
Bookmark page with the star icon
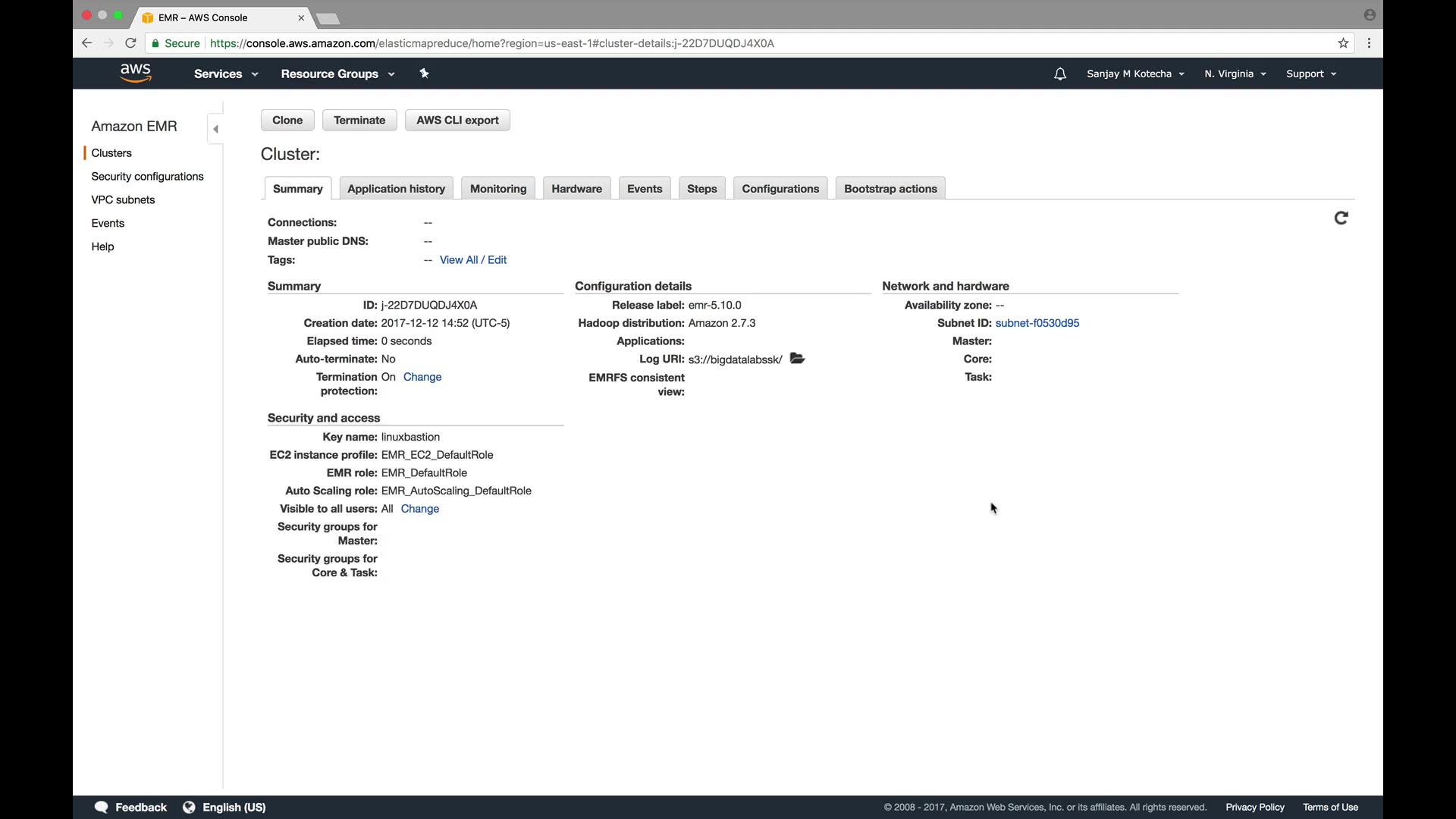[1343, 43]
